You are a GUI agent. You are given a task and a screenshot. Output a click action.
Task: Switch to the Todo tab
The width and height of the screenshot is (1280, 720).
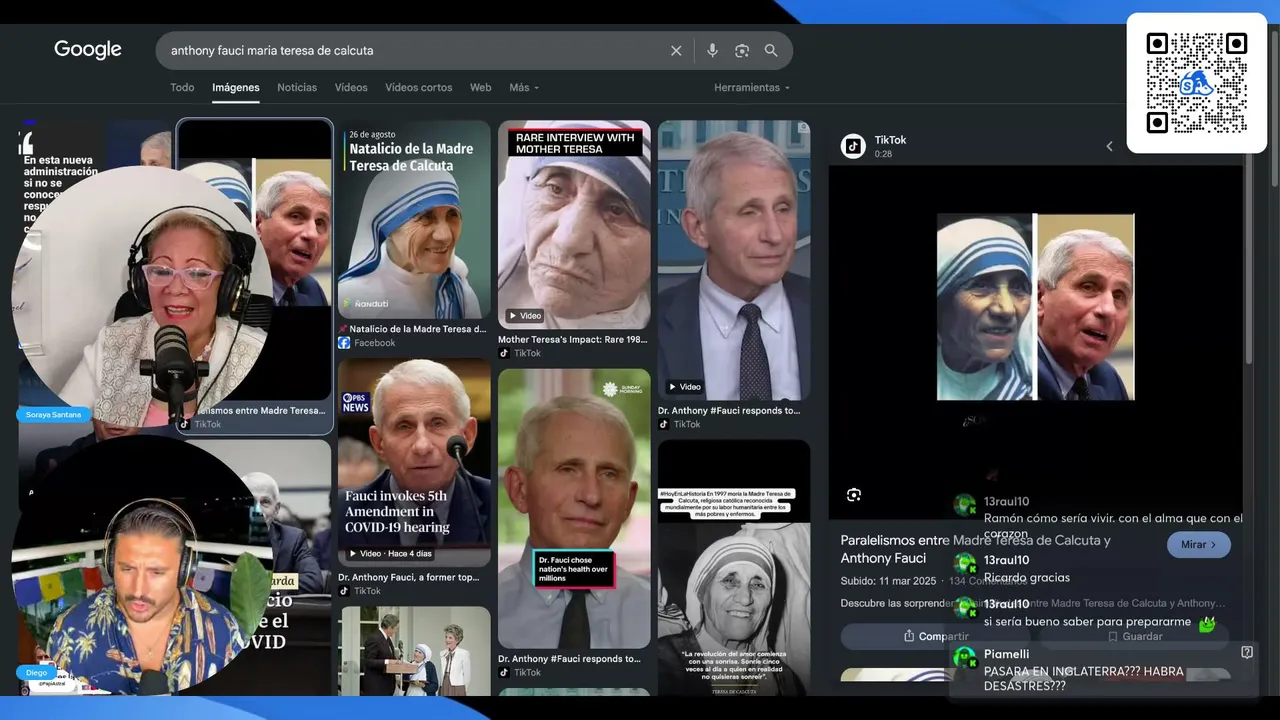coord(182,88)
